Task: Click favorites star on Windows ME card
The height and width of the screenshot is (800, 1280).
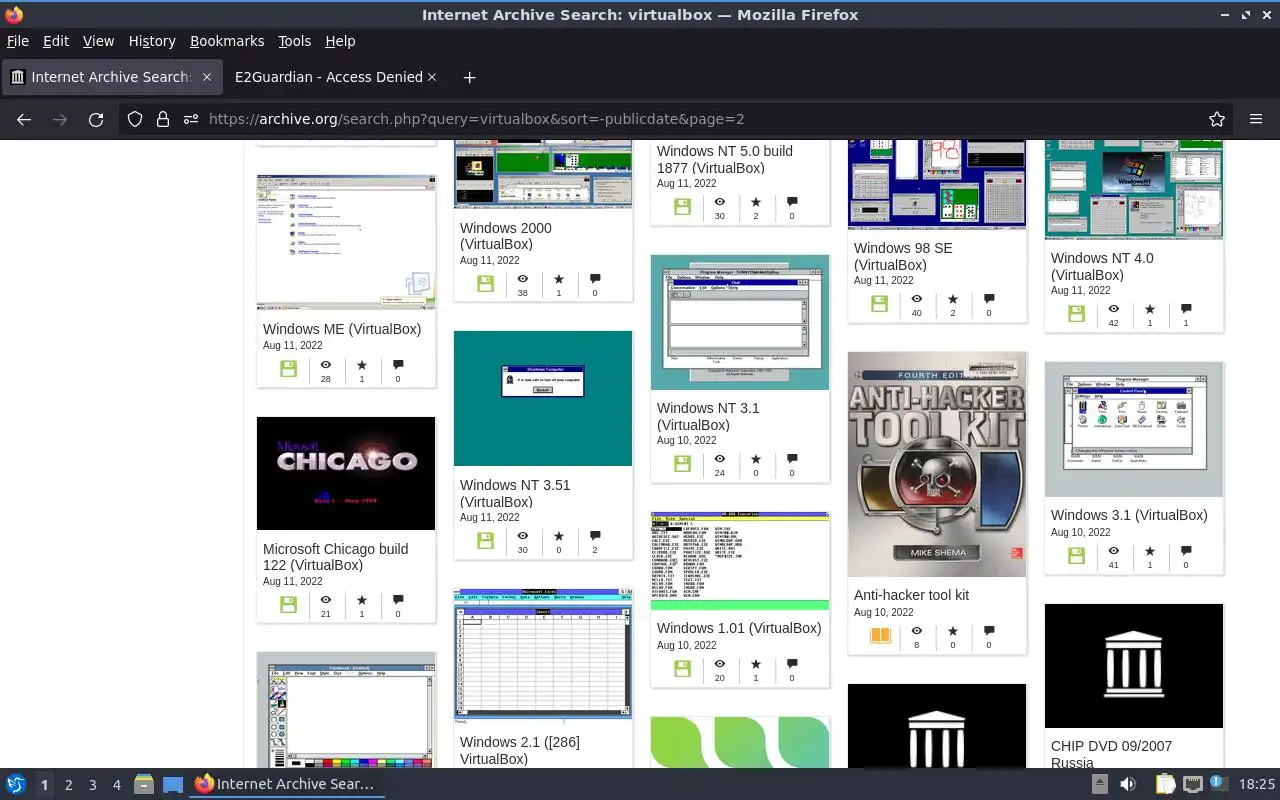Action: click(x=362, y=366)
